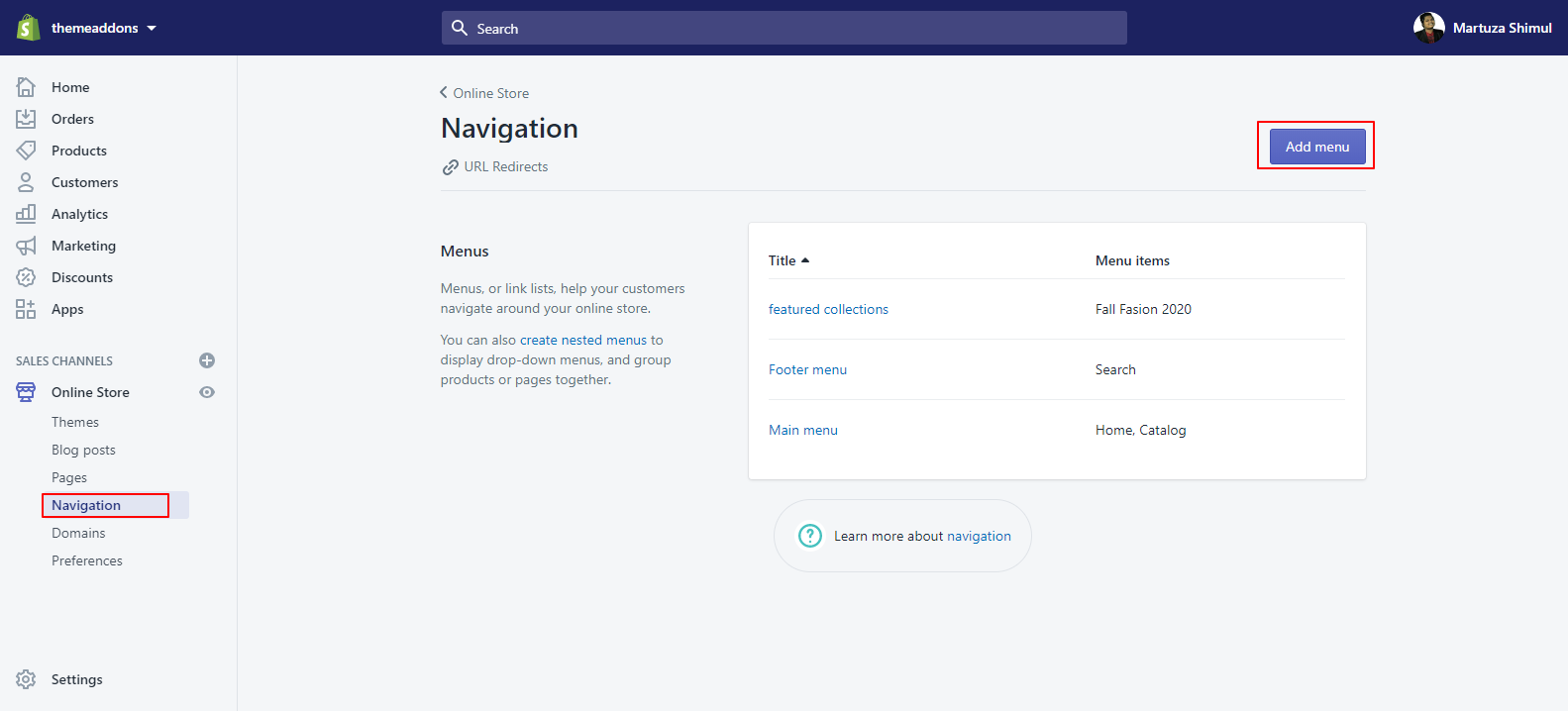Viewport: 1568px width, 711px height.
Task: Click the Add menu button
Action: click(x=1317, y=147)
